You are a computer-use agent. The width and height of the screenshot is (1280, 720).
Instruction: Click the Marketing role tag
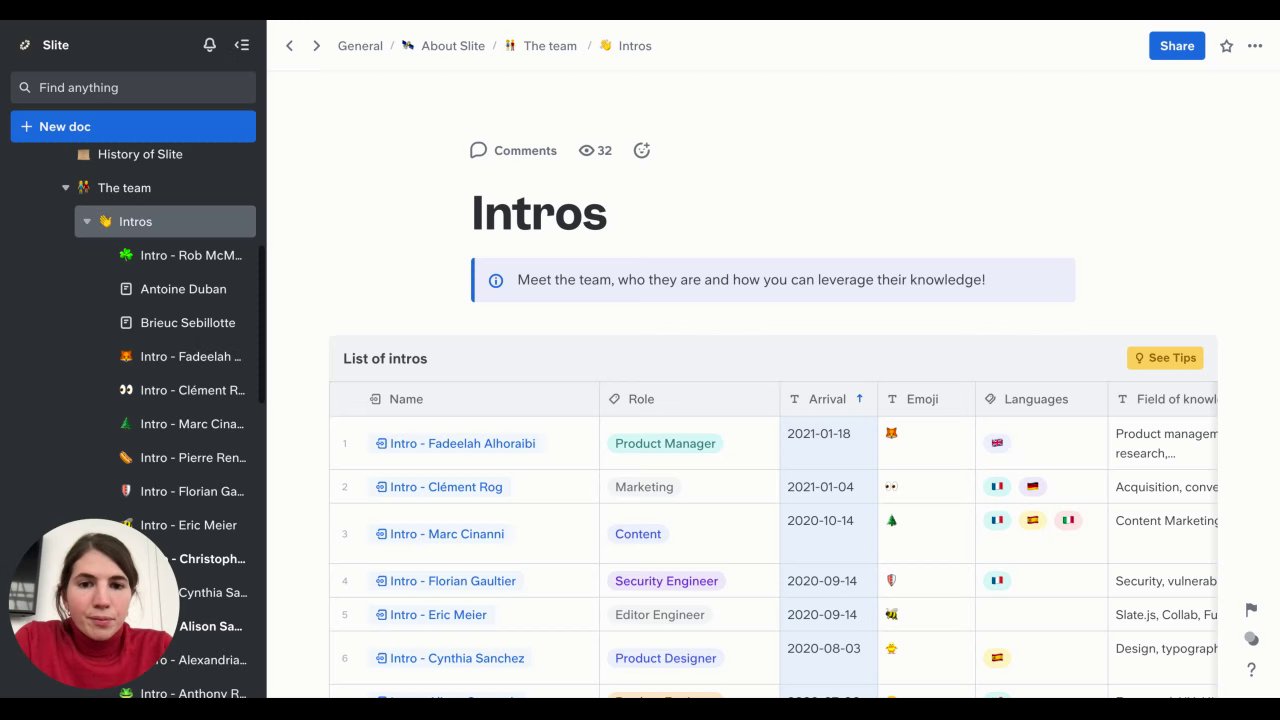tap(644, 487)
